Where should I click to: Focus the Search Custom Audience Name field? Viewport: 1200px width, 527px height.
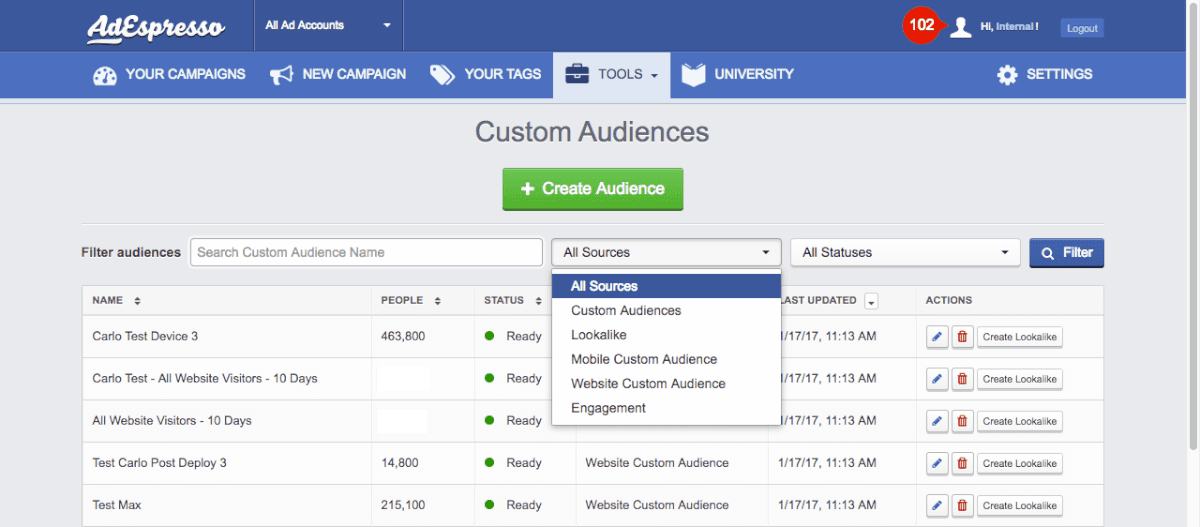(366, 253)
